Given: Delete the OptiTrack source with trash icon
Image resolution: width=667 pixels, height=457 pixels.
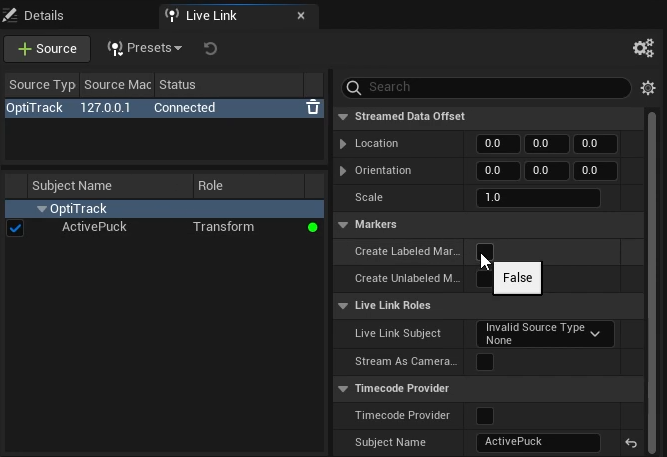Looking at the screenshot, I should [313, 108].
